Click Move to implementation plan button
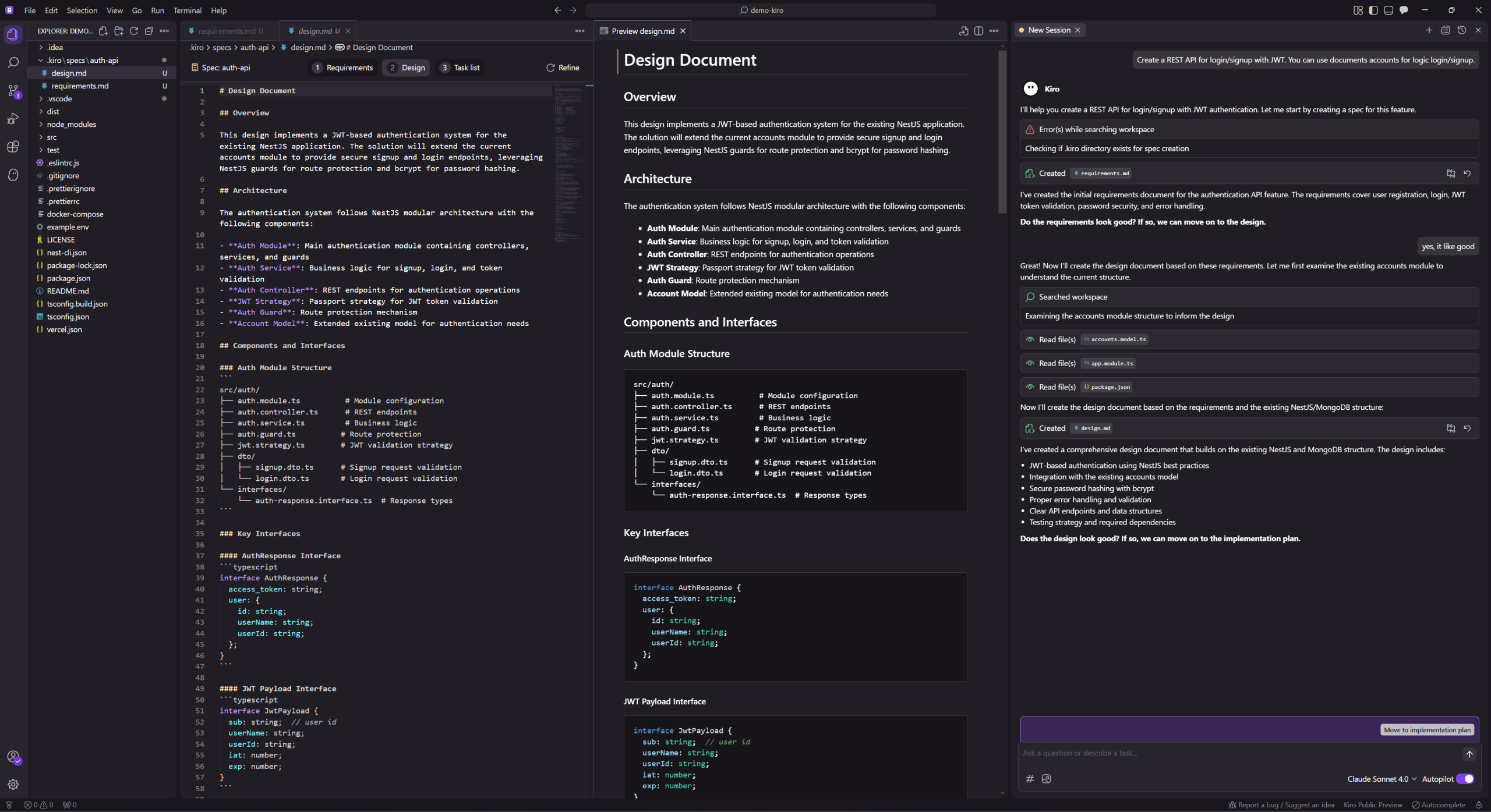This screenshot has width=1491, height=812. tap(1427, 730)
